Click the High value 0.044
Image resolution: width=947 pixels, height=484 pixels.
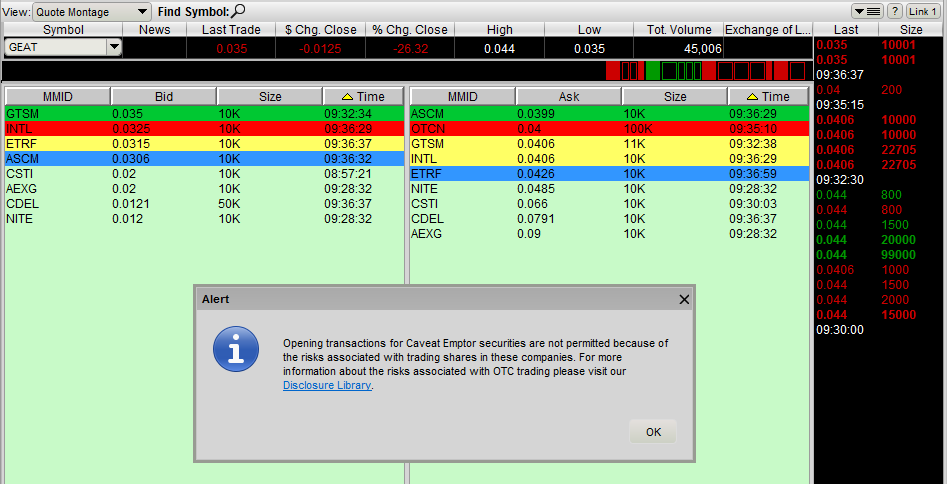(x=499, y=49)
